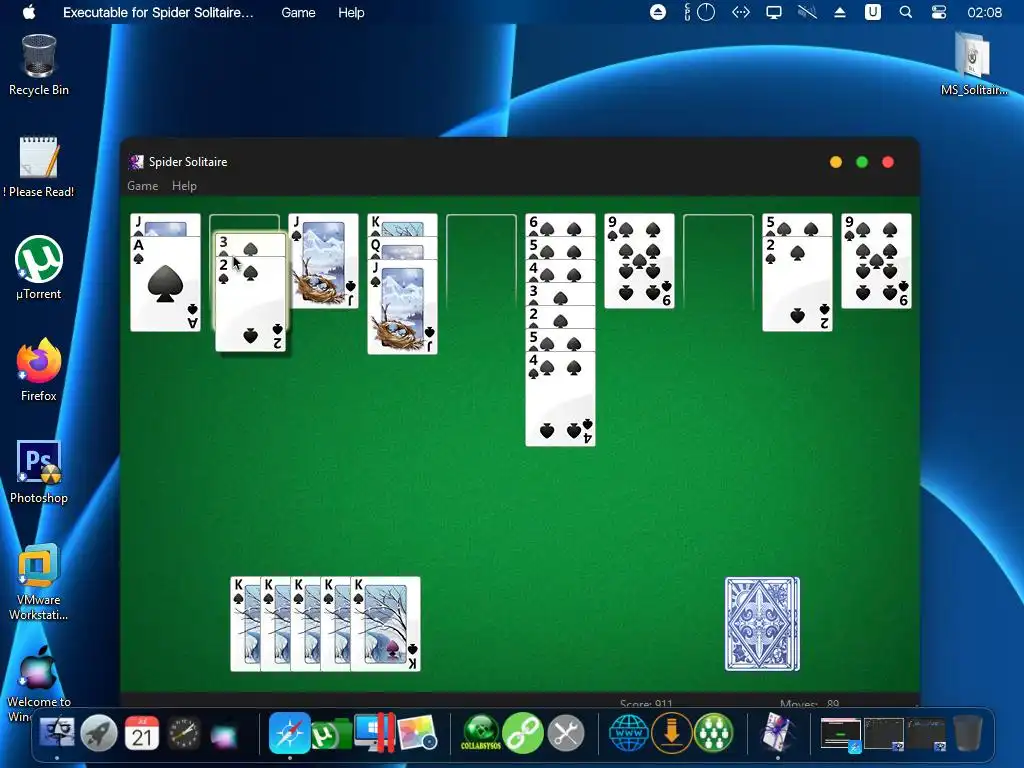Select the 3 of spades card being held
The width and height of the screenshot is (1024, 768).
tap(251, 245)
